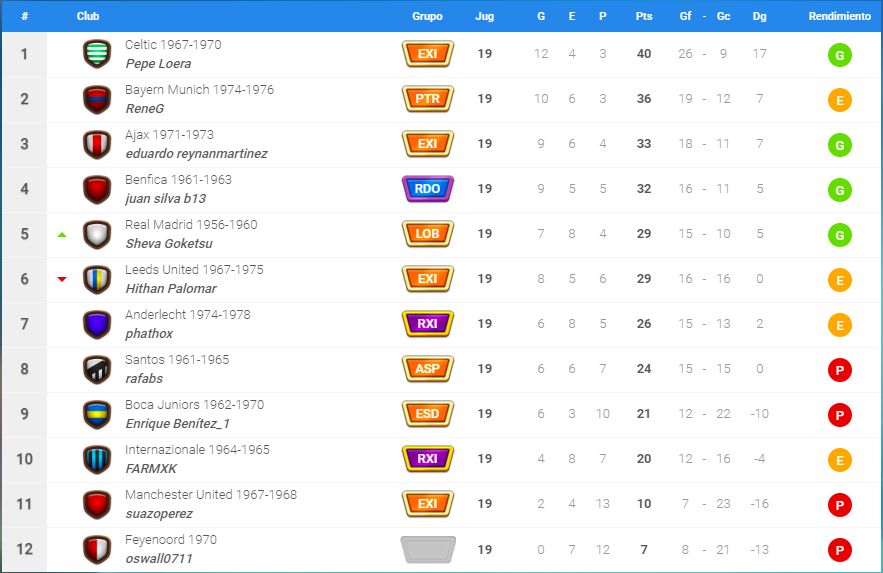883x573 pixels.
Task: Open the Boca Juniors blue-yellow shield
Action: (x=97, y=414)
